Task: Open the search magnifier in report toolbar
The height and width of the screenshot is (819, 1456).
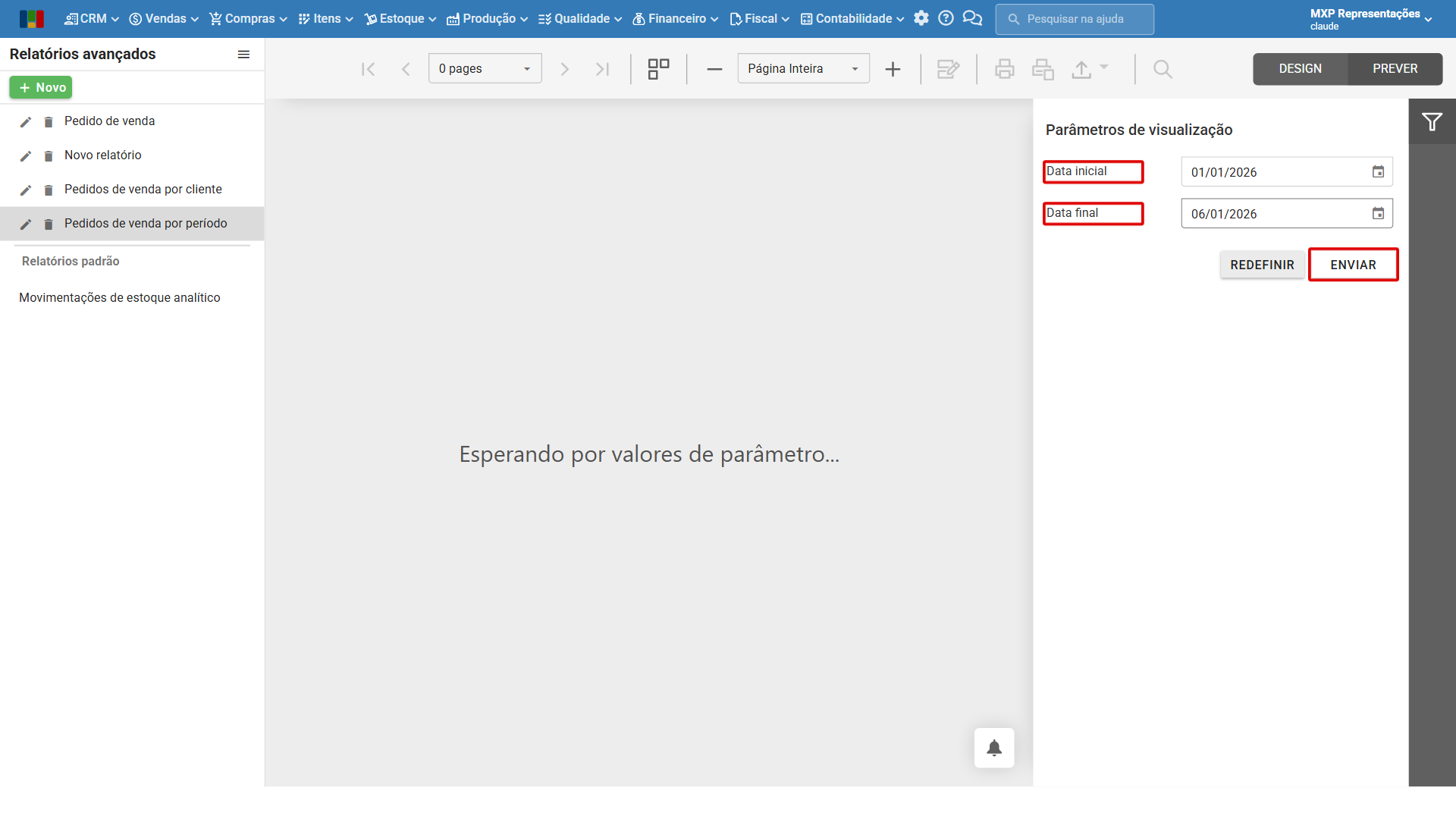Action: pos(1163,69)
